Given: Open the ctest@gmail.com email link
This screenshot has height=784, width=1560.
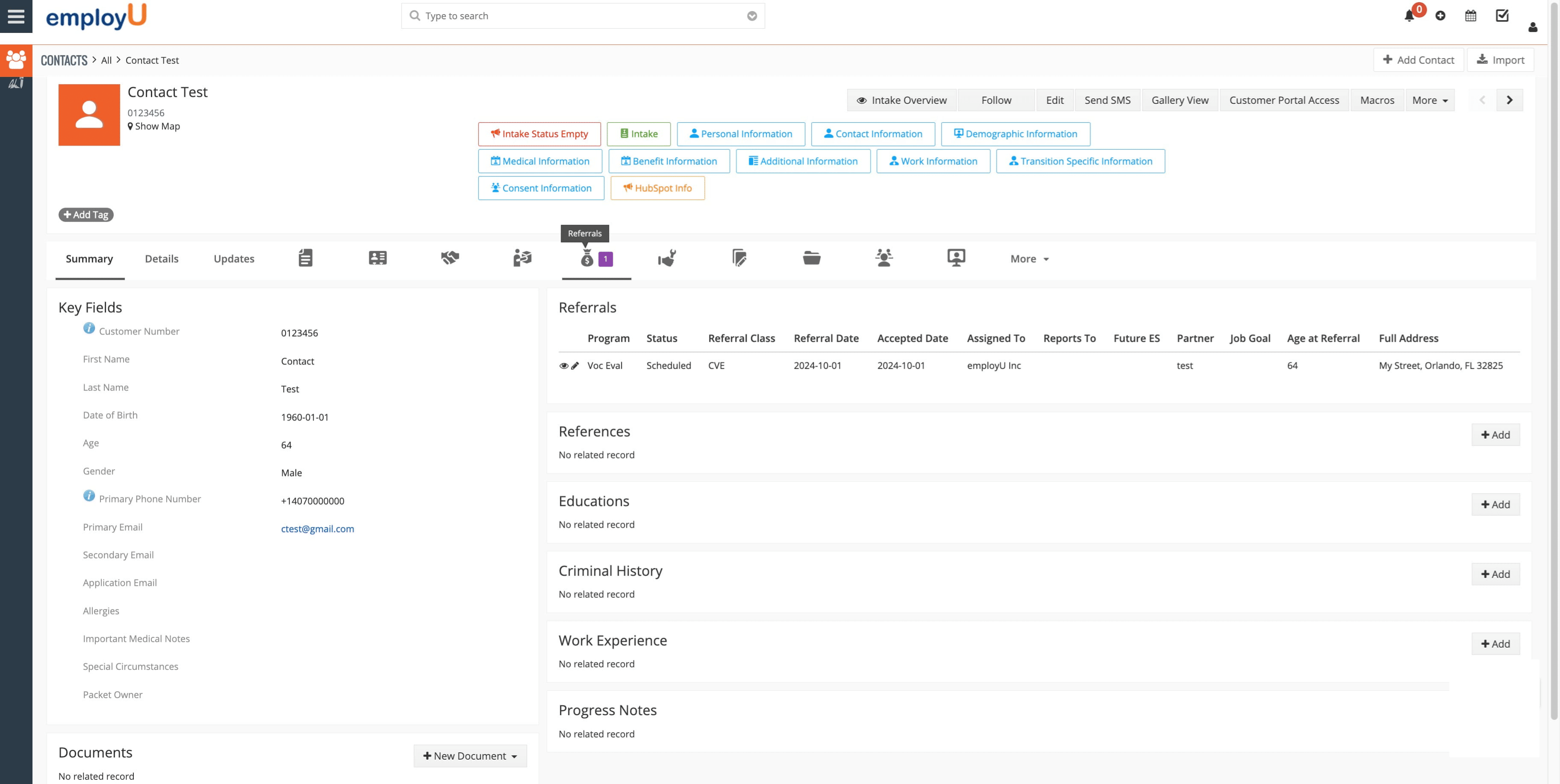Looking at the screenshot, I should (317, 529).
